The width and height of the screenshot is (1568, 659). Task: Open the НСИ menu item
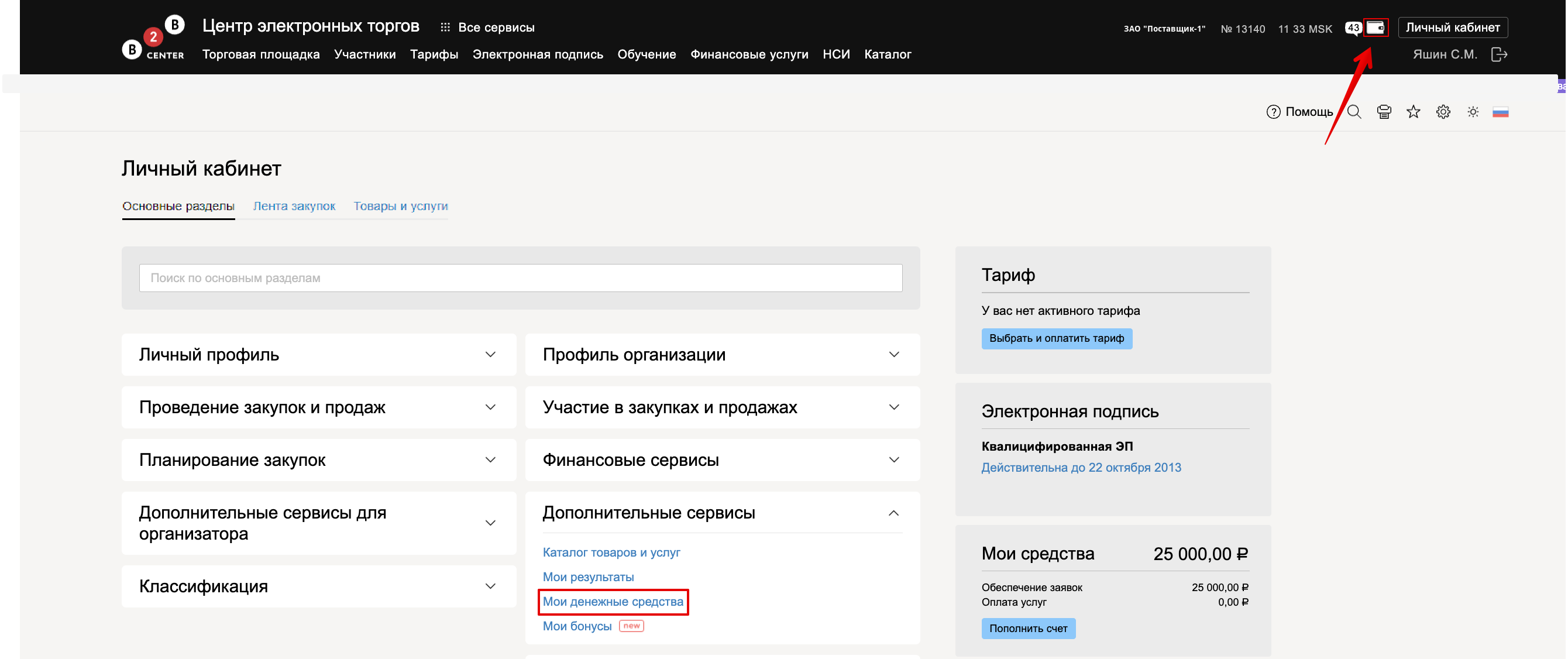[x=835, y=55]
